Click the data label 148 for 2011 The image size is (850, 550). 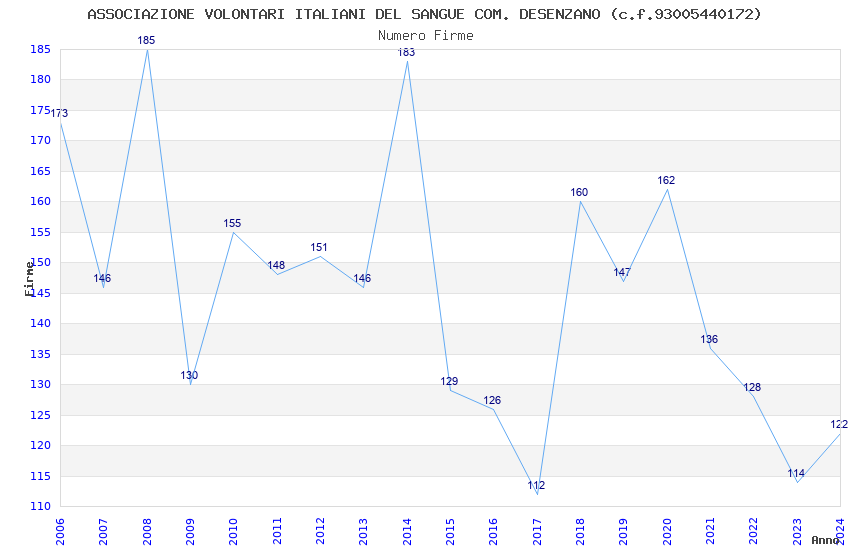tap(276, 265)
